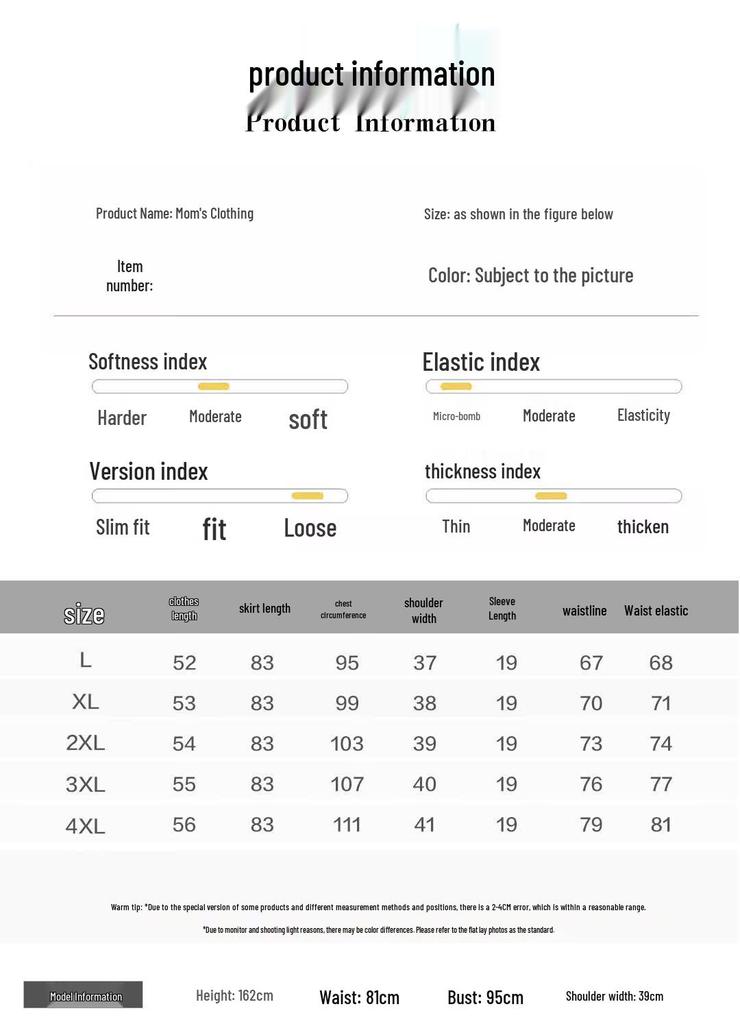Click the thickness index slider bar
The width and height of the screenshot is (740, 1024).
(x=553, y=496)
